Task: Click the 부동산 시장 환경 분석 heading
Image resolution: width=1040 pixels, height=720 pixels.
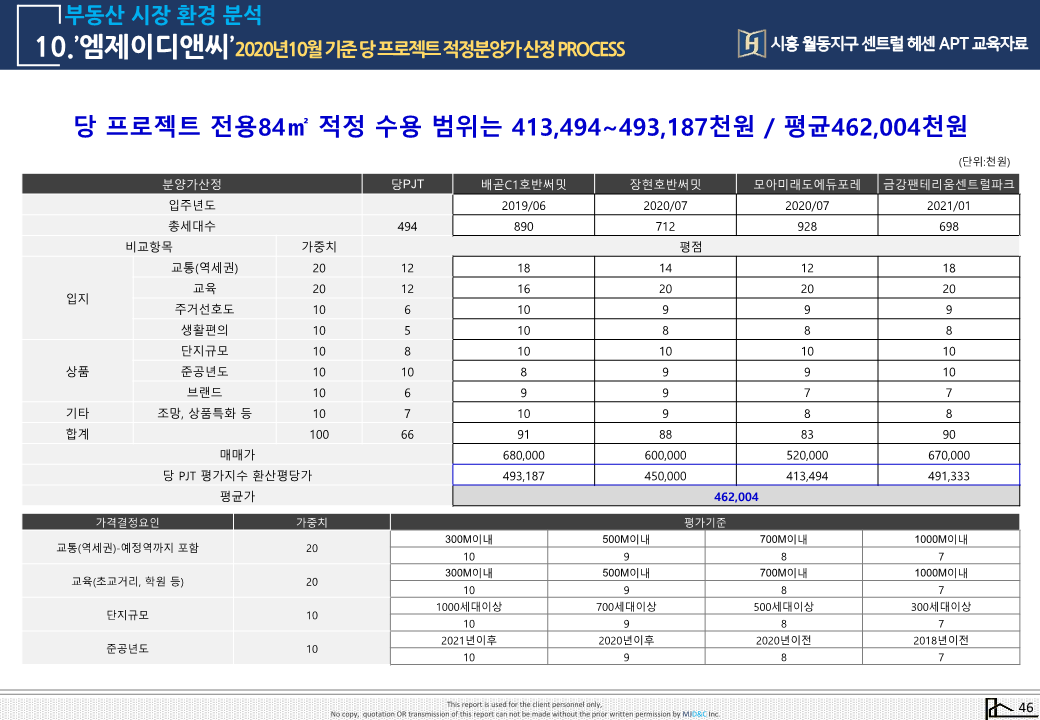Action: point(162,16)
